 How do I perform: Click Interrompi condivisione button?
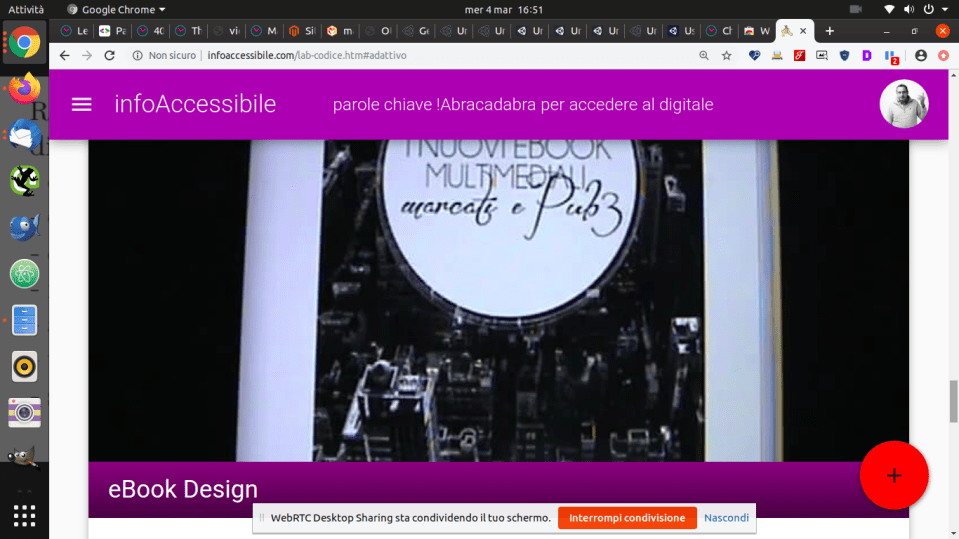click(x=626, y=518)
